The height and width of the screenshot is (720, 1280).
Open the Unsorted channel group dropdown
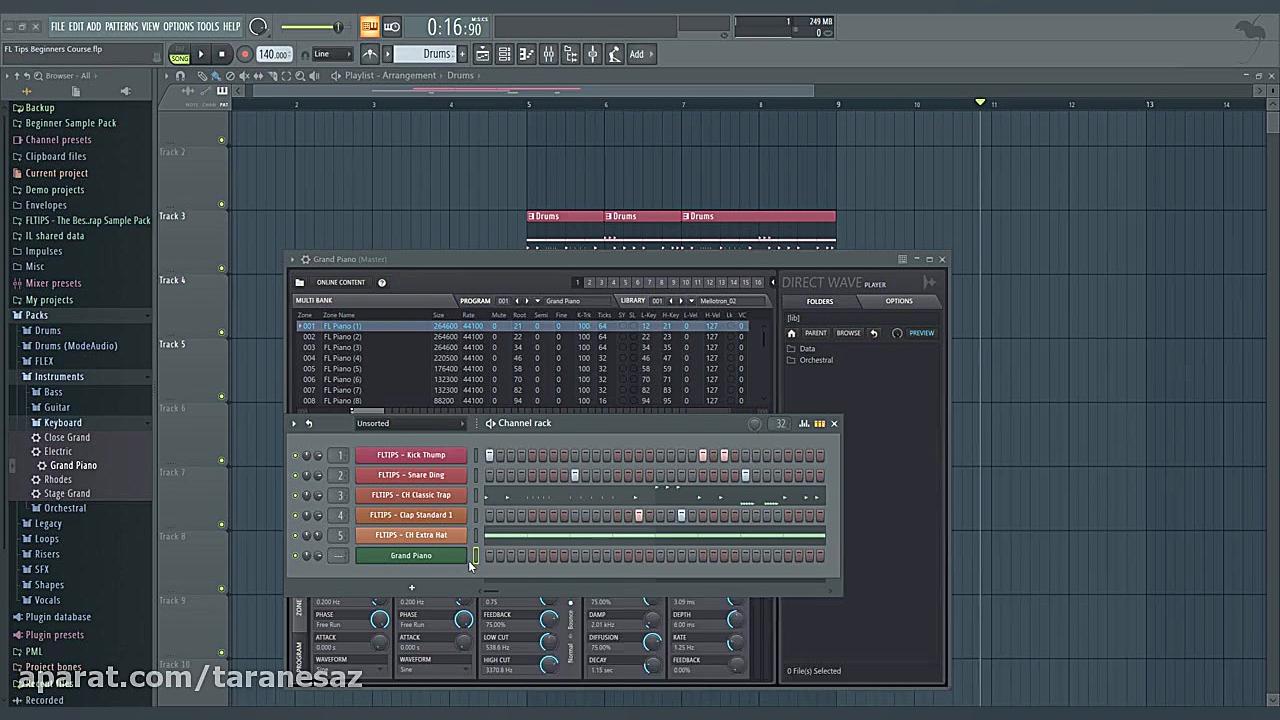(x=410, y=423)
